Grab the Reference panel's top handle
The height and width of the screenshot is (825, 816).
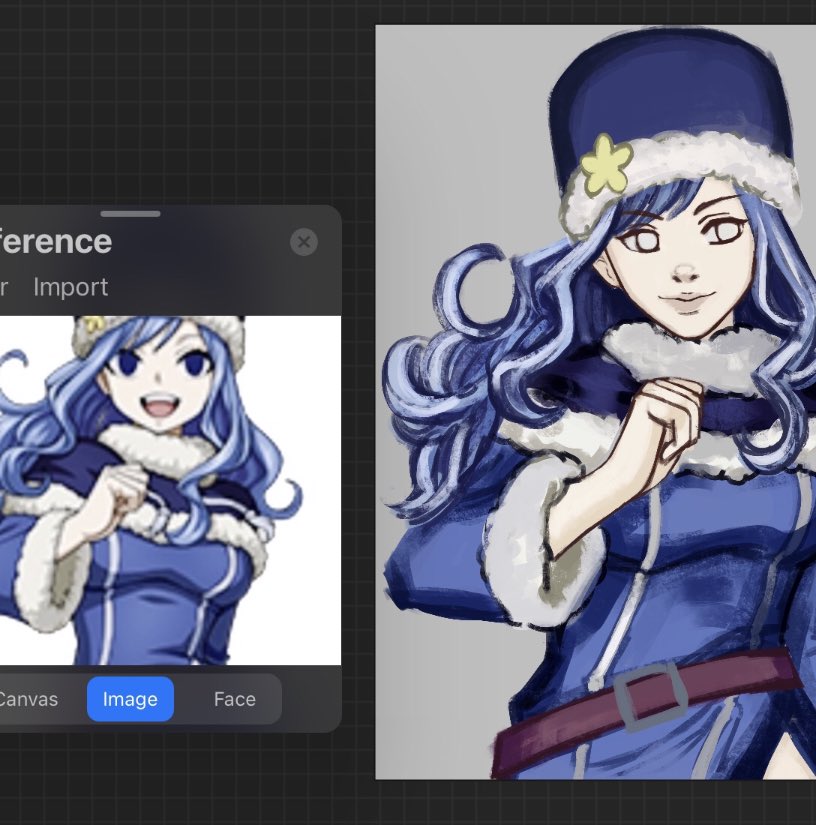[130, 214]
